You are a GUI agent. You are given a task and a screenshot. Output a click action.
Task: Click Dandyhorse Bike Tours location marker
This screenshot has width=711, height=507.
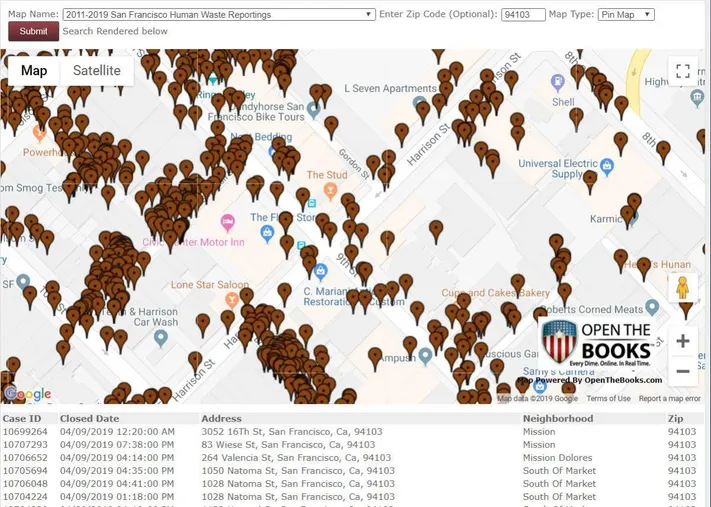tap(313, 109)
